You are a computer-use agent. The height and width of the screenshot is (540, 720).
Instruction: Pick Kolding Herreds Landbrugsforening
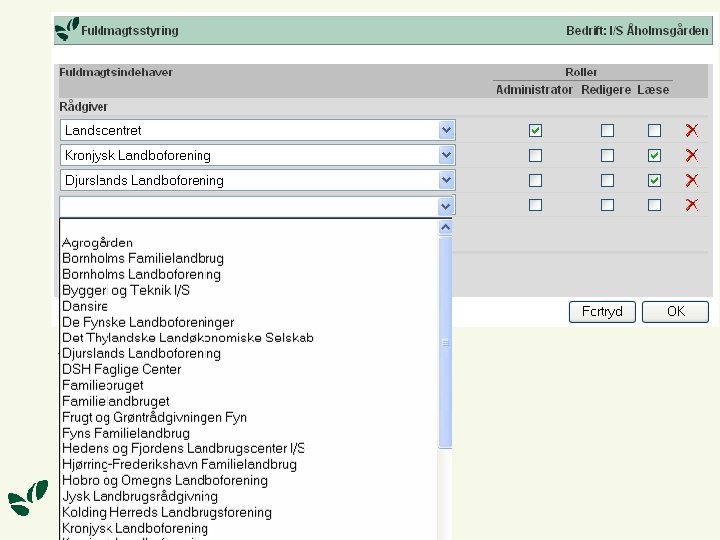coord(167,512)
